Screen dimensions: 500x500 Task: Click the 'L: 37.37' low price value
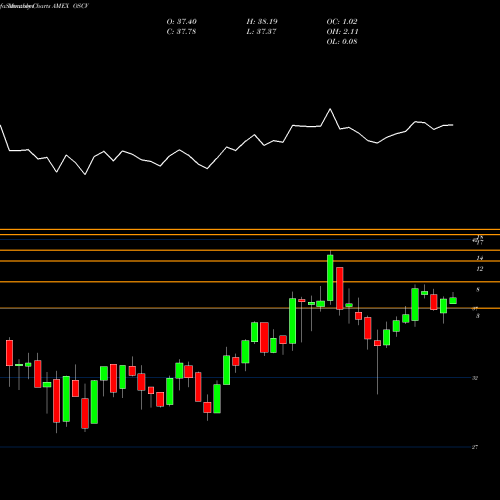click(x=261, y=32)
